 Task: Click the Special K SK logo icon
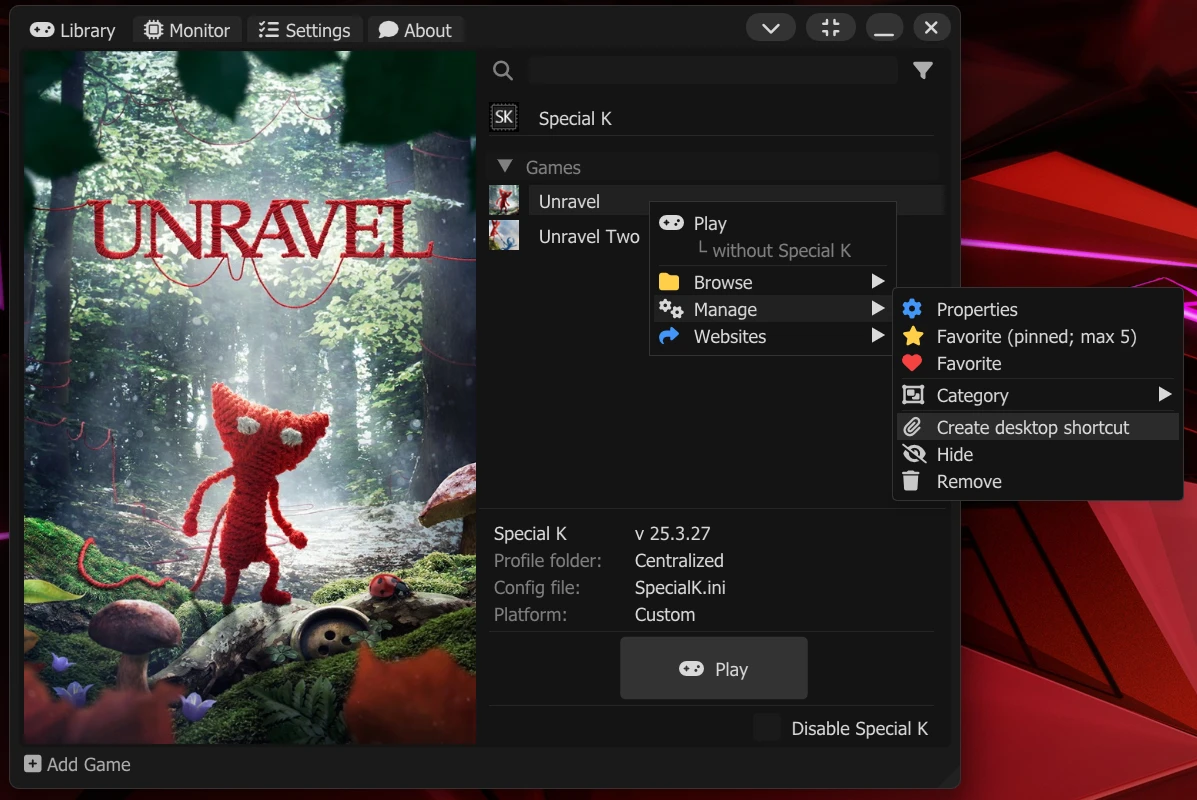pyautogui.click(x=504, y=118)
